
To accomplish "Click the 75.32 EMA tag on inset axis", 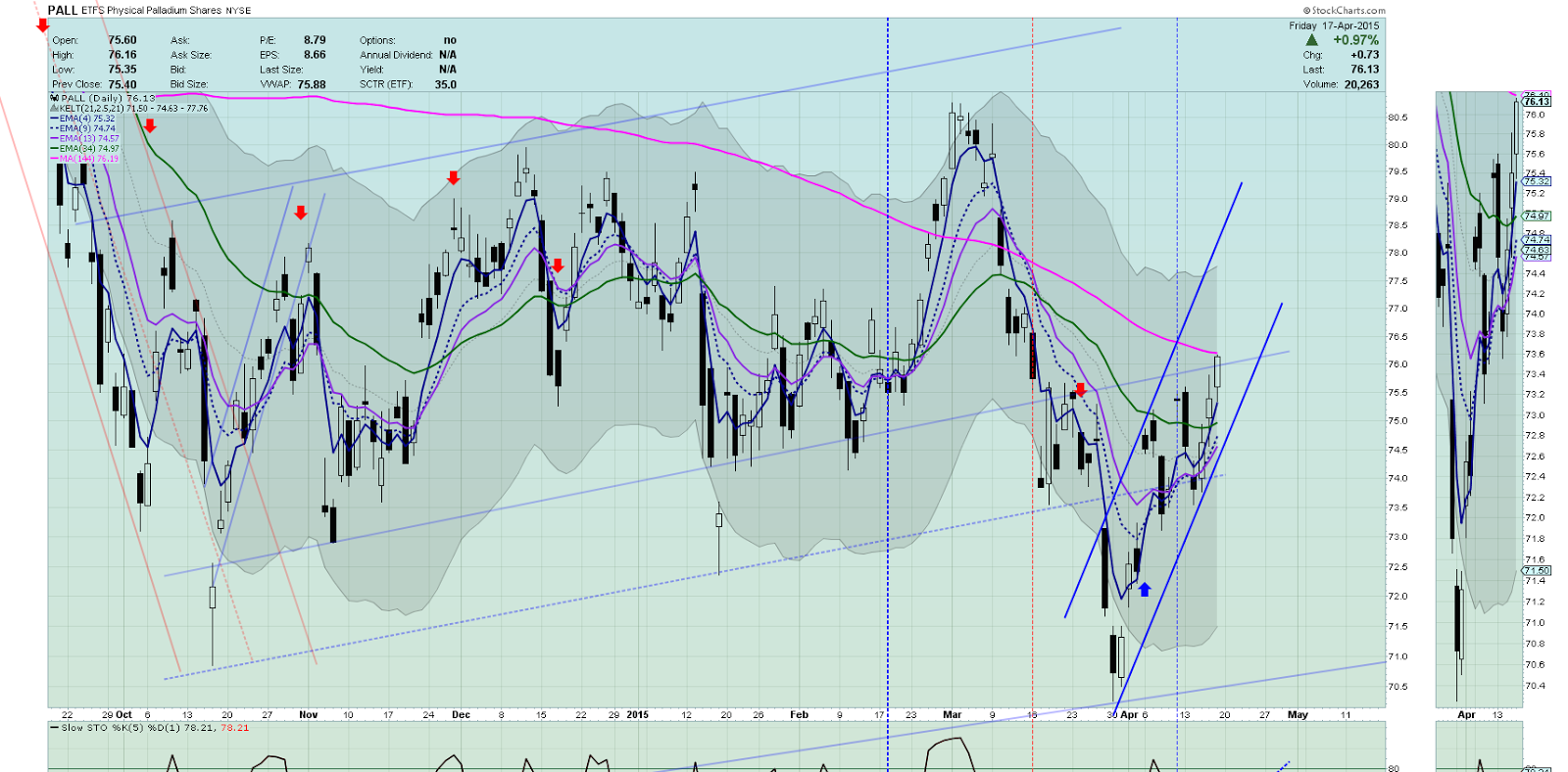I will click(x=1538, y=181).
